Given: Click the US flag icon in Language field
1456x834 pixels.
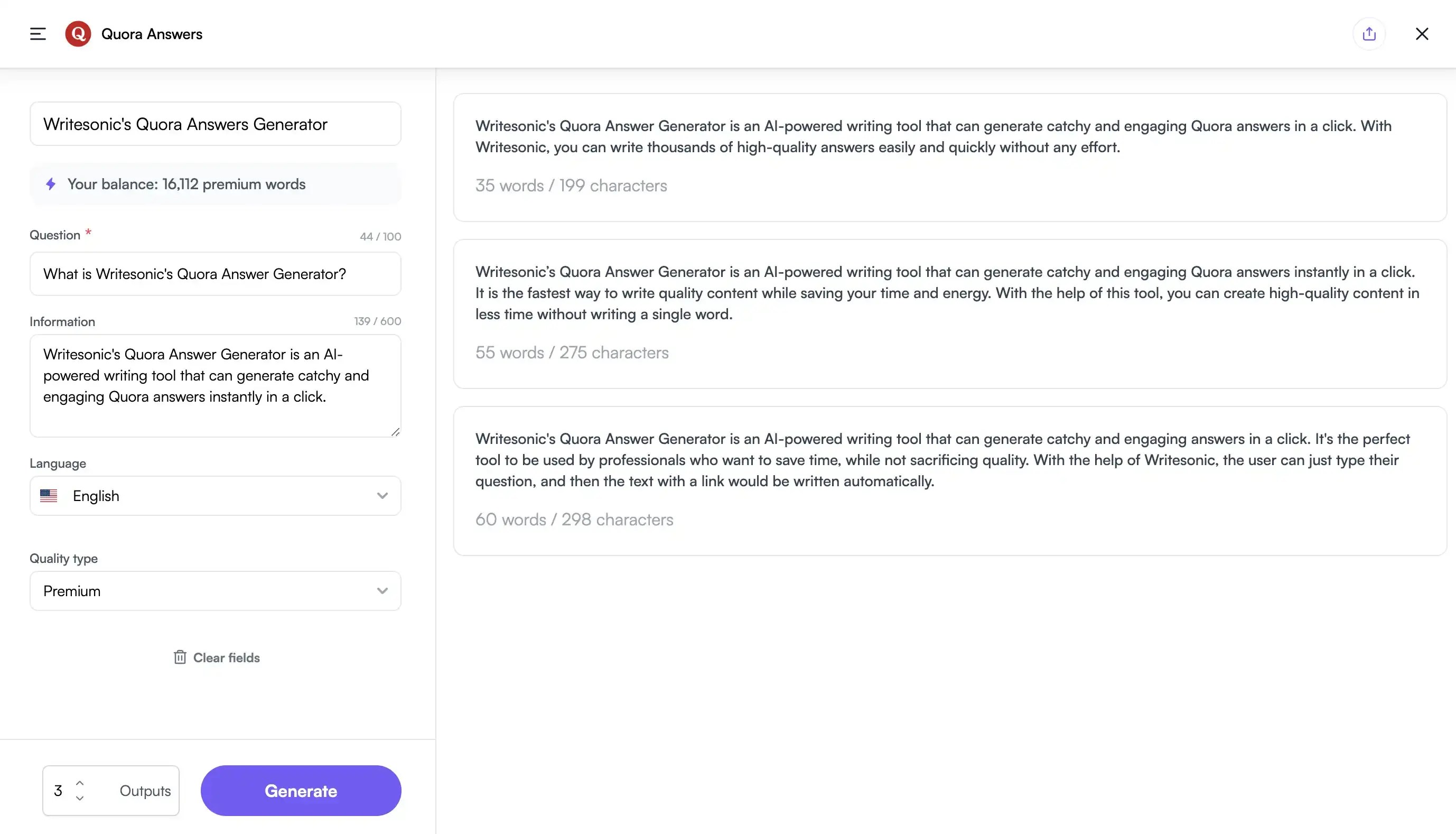Looking at the screenshot, I should point(49,495).
